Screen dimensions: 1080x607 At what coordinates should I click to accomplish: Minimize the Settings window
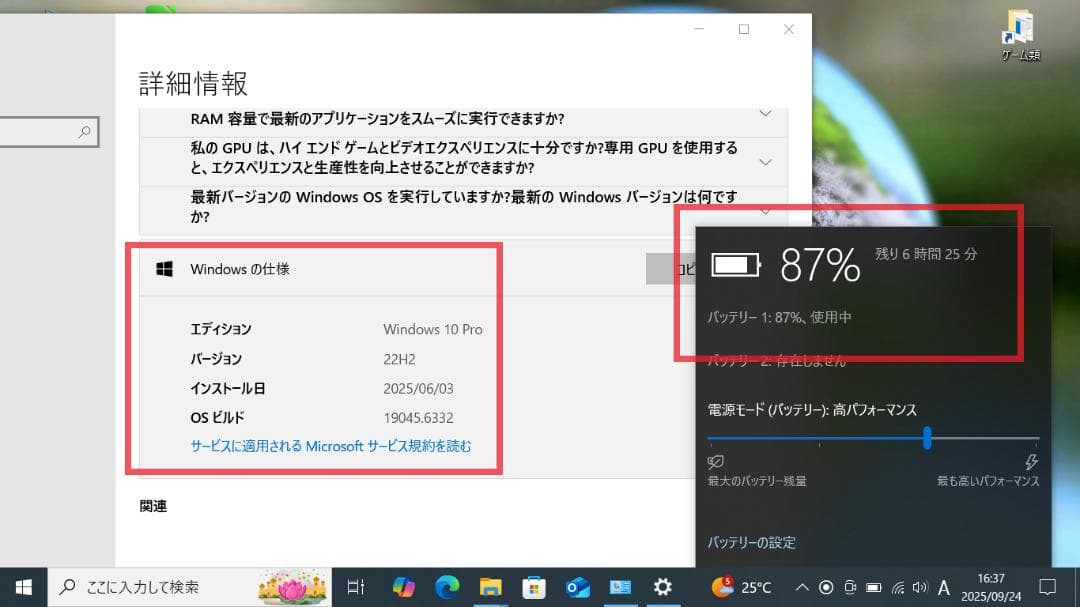pos(699,29)
